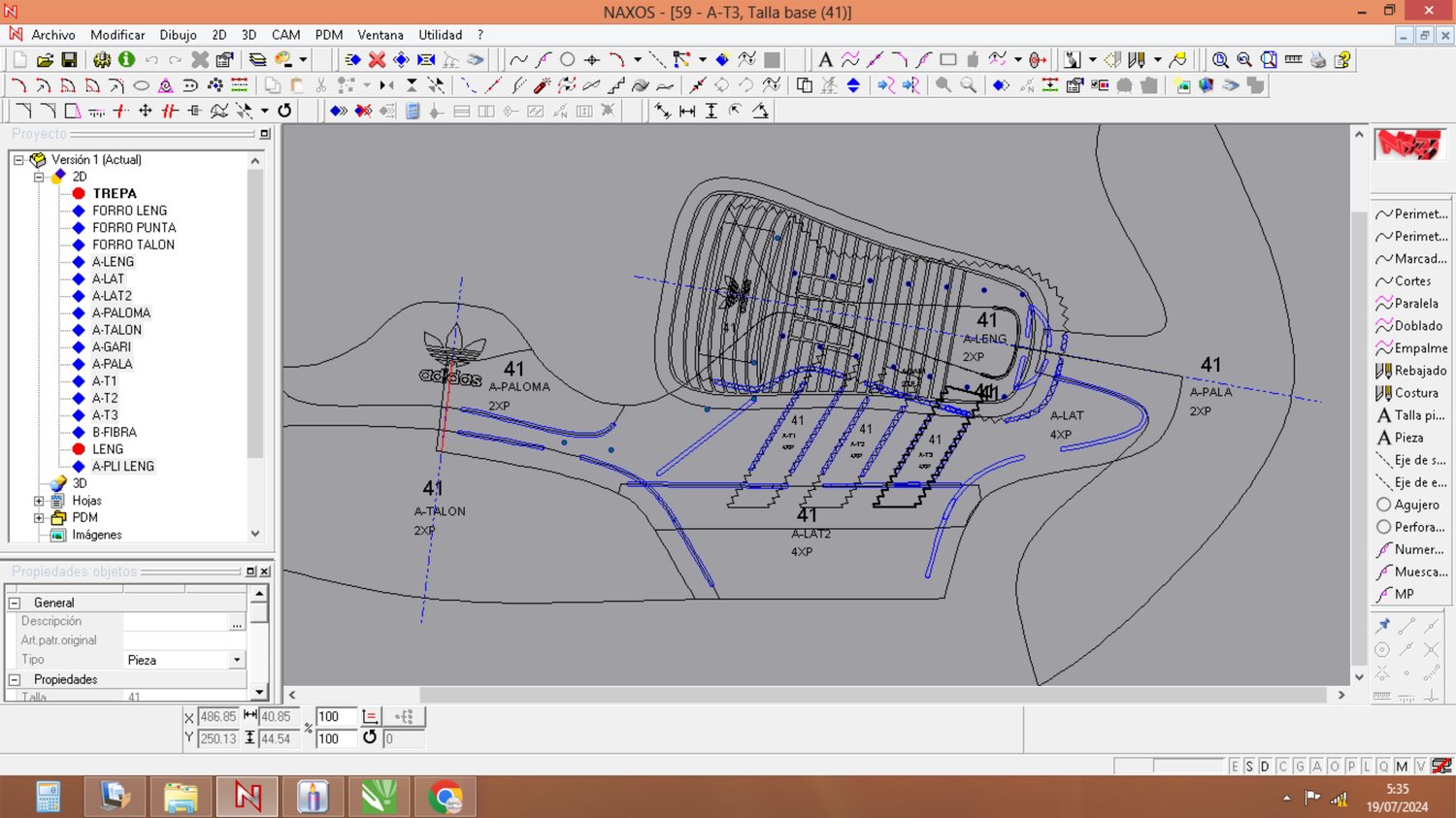1456x818 pixels.
Task: Open Chrome from the Windows taskbar
Action: tap(446, 798)
